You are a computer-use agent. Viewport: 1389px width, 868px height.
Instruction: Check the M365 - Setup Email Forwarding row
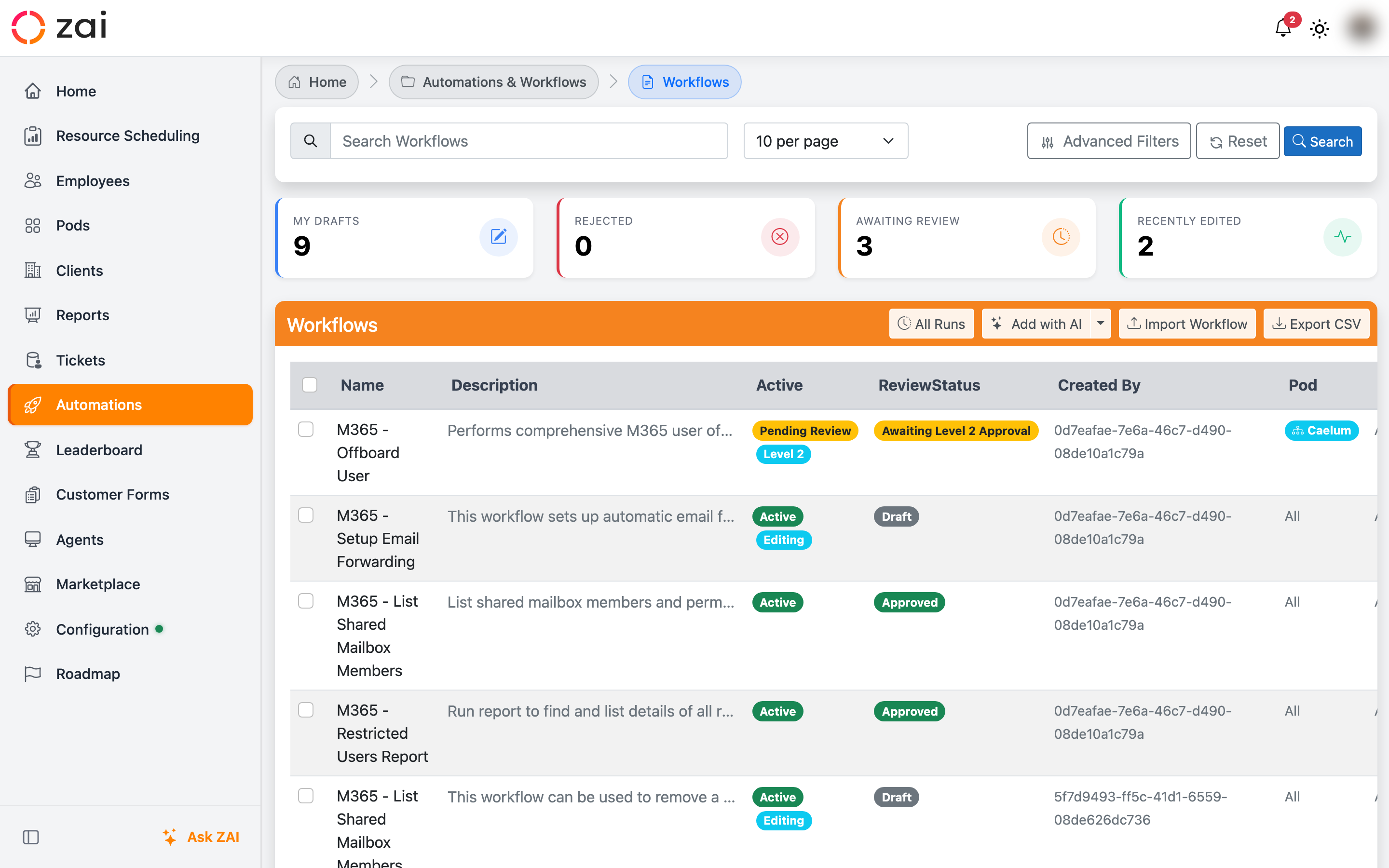tap(305, 515)
